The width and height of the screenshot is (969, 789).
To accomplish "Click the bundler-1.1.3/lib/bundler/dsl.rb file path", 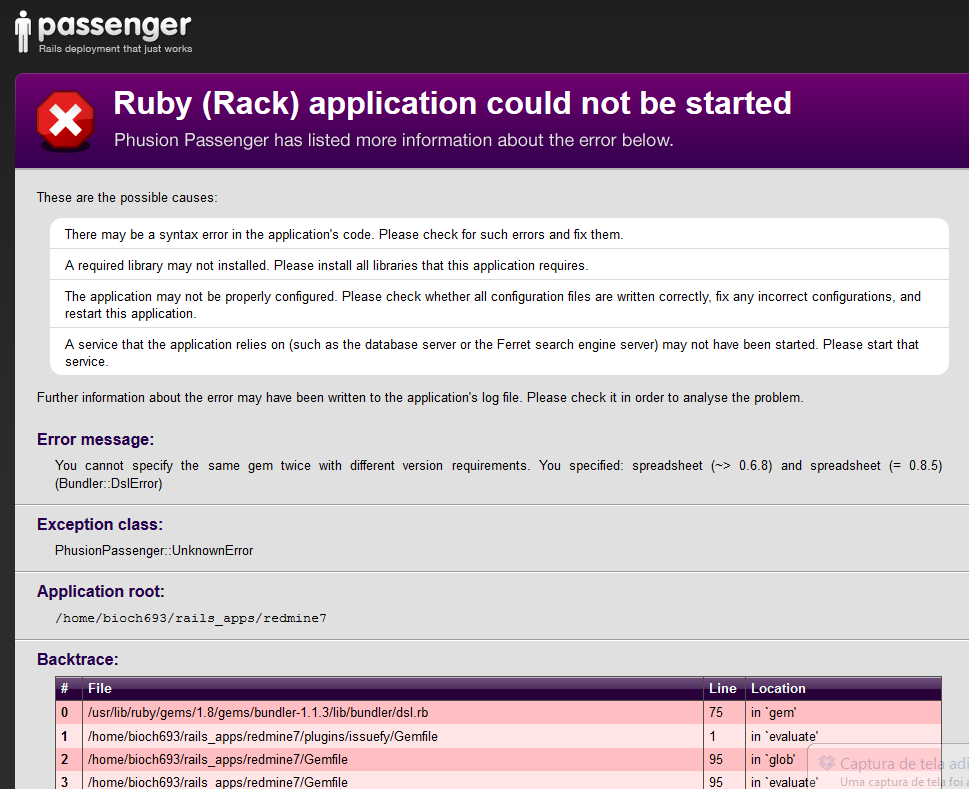I will click(x=258, y=712).
